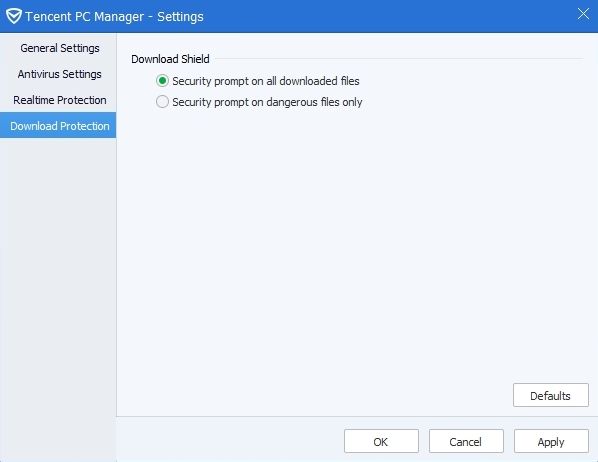This screenshot has width=598, height=462.
Task: Click the 'Tencent PC Manager - Settings' title text
Action: [114, 16]
